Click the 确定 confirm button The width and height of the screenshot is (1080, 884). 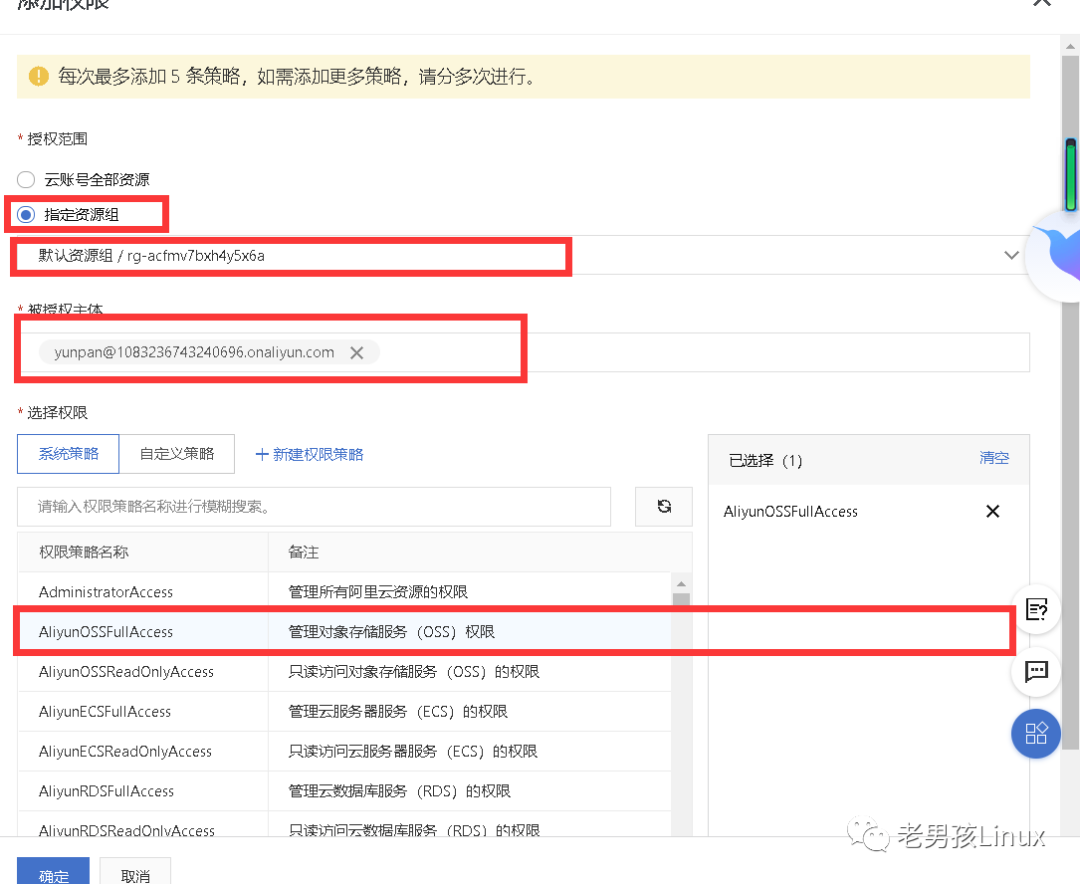[53, 872]
